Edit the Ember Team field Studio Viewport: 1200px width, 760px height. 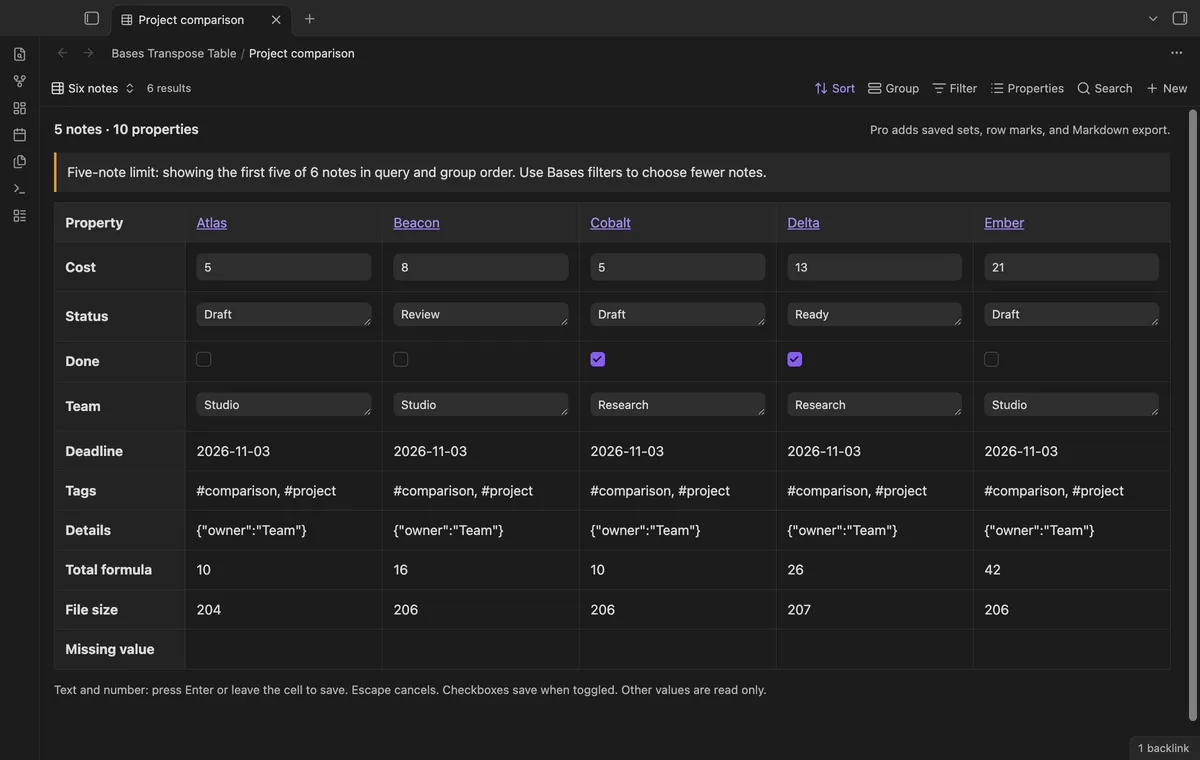(x=1072, y=405)
